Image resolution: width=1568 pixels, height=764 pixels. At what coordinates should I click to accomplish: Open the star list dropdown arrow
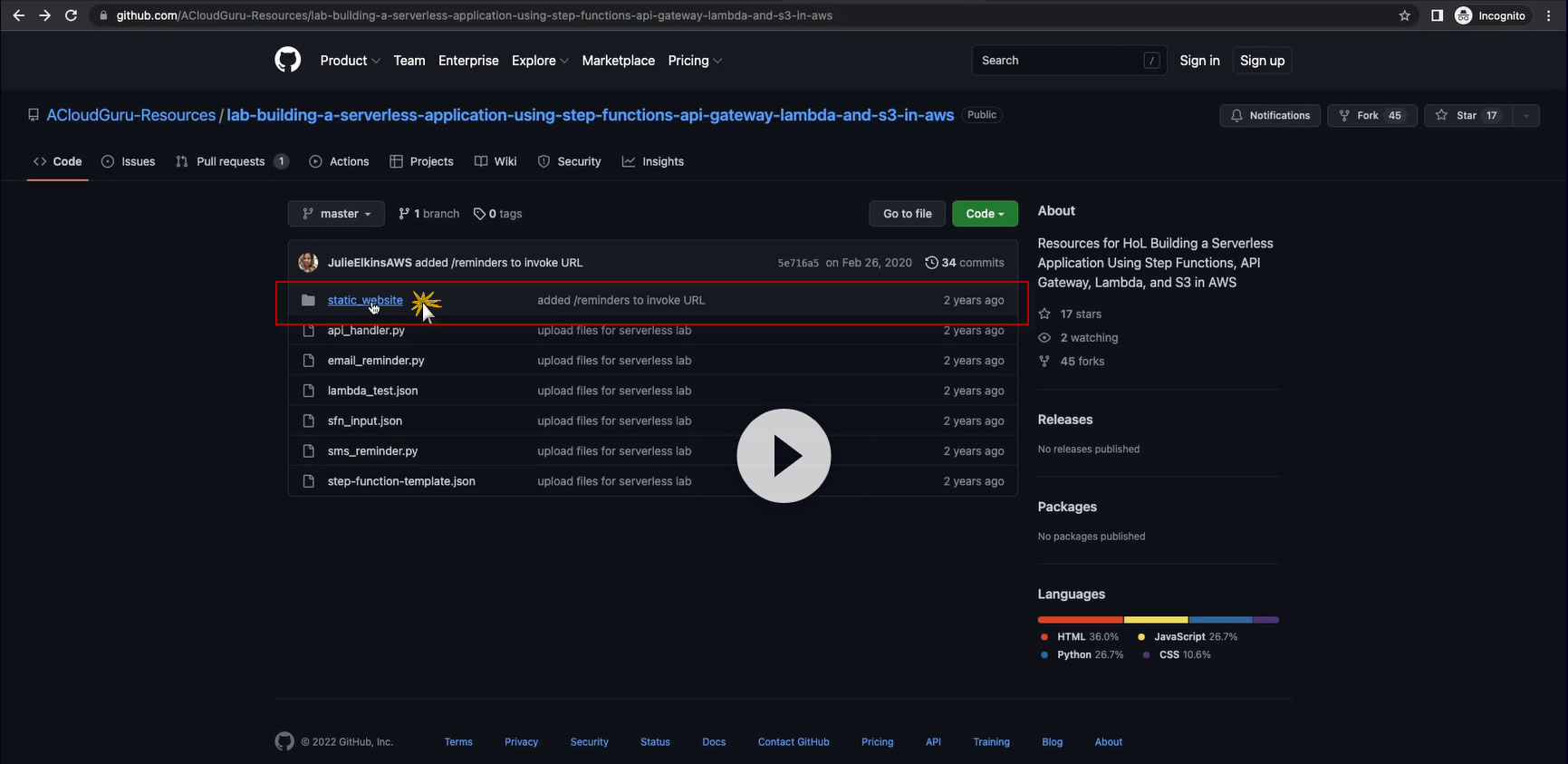click(1526, 115)
